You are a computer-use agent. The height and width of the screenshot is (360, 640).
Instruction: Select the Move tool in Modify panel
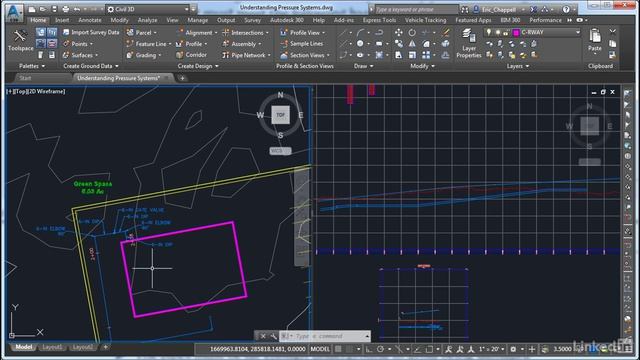coord(399,32)
